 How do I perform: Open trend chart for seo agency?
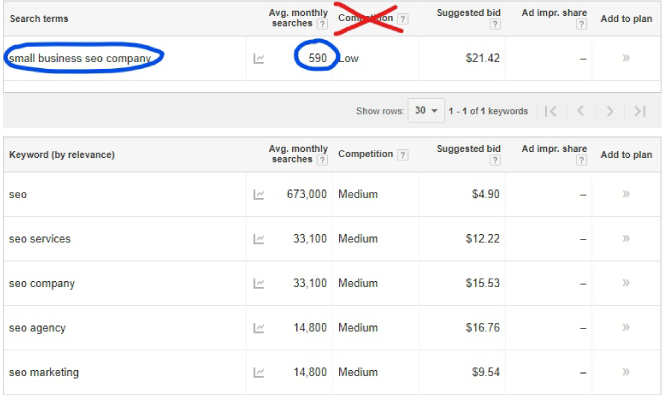(259, 328)
